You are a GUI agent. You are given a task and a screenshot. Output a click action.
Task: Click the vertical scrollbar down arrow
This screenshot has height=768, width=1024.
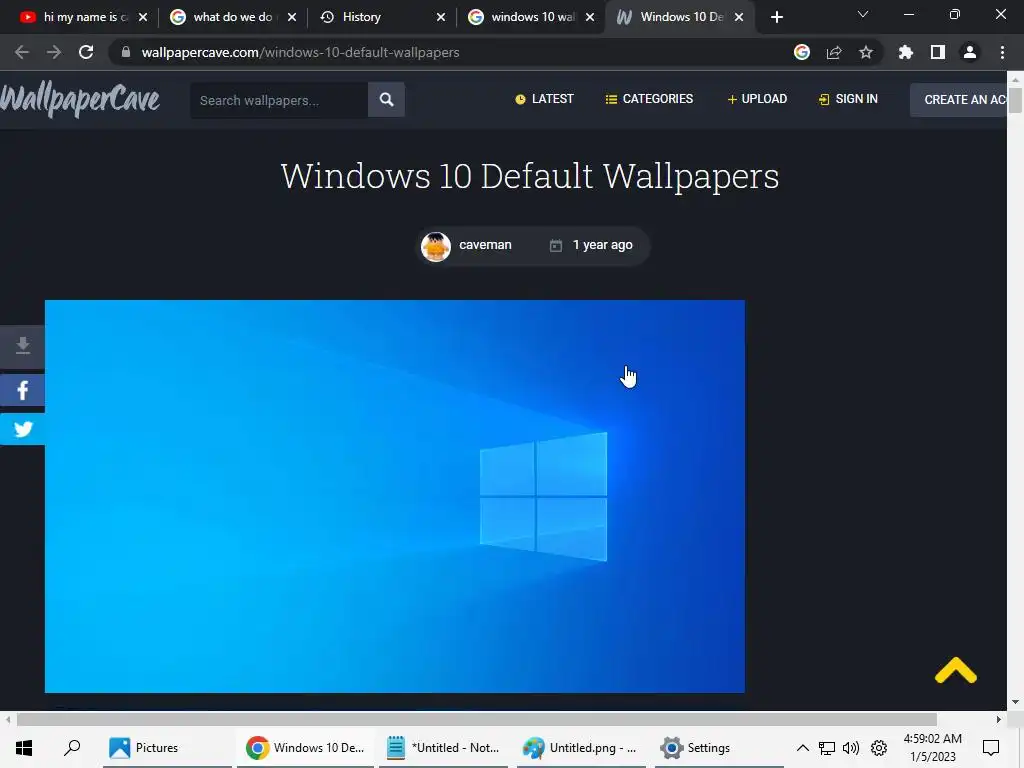(x=1015, y=702)
